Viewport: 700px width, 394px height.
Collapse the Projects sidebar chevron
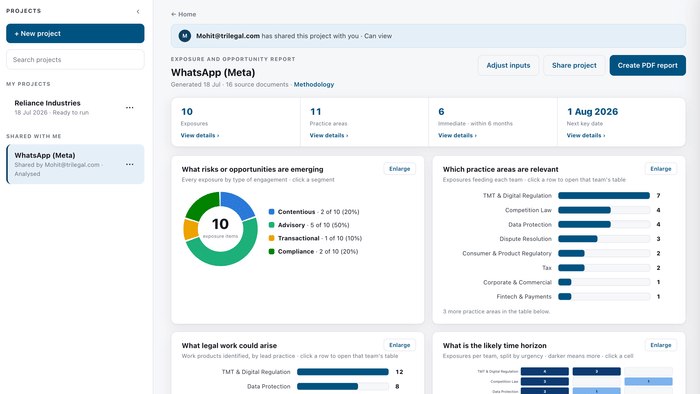click(x=138, y=12)
